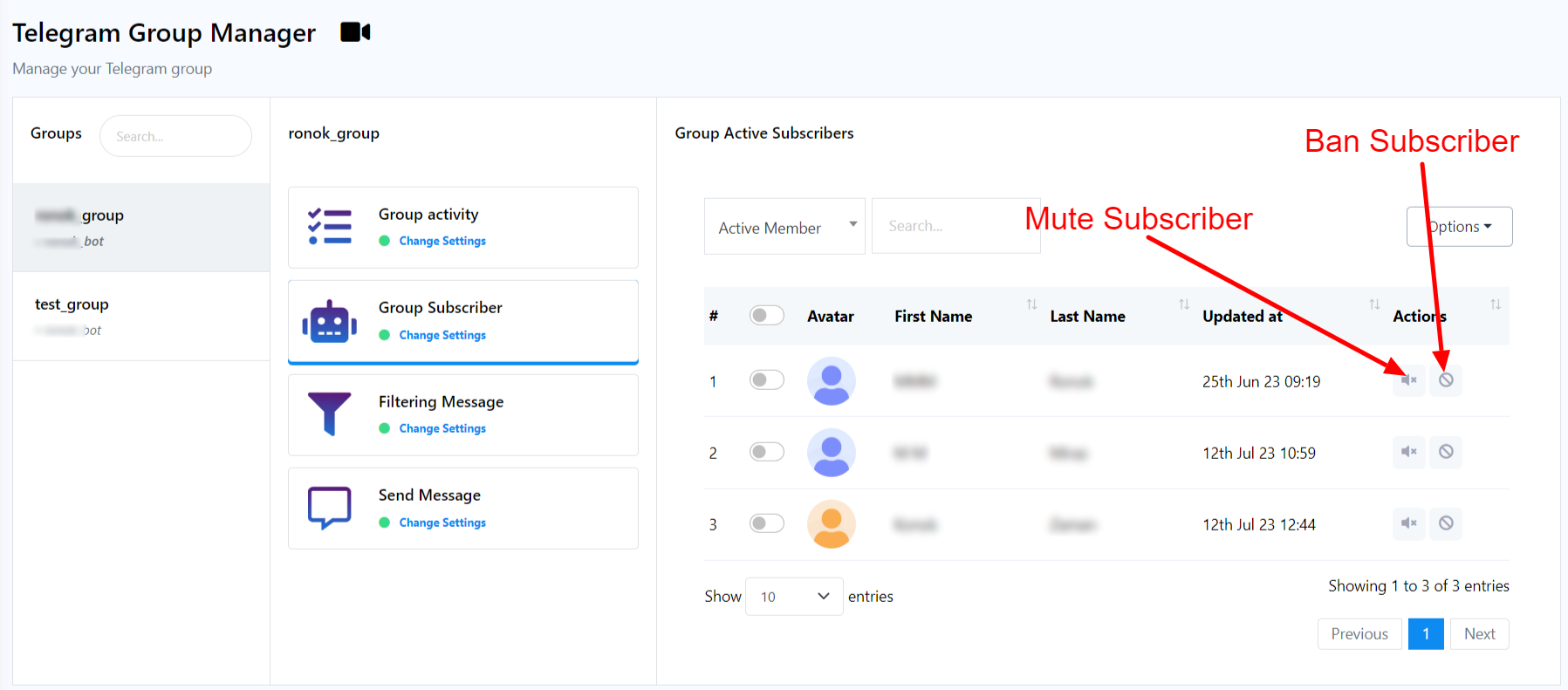The image size is (1568, 690).
Task: Click the Filtering Message funnel icon
Action: click(x=329, y=413)
